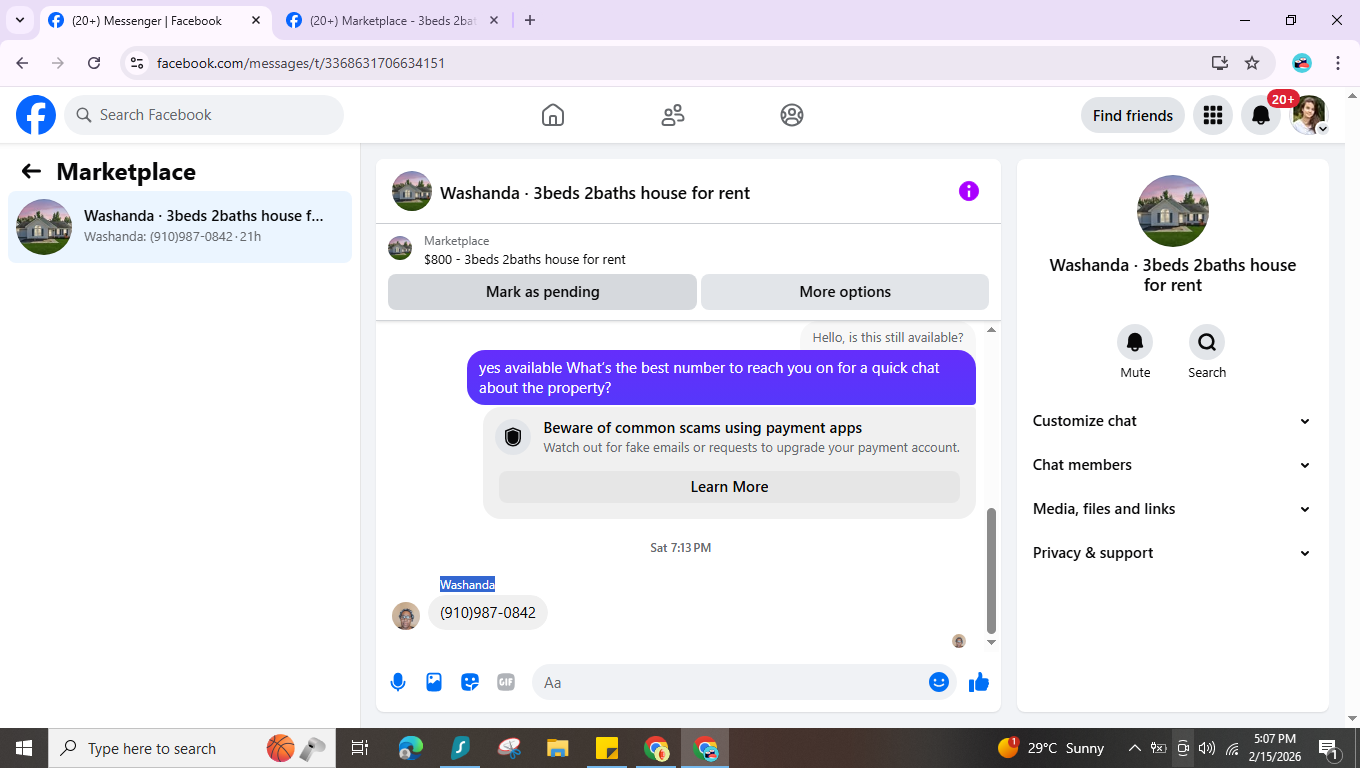Viewport: 1360px width, 768px height.
Task: Open the Friends icon in top navigation
Action: pos(673,115)
